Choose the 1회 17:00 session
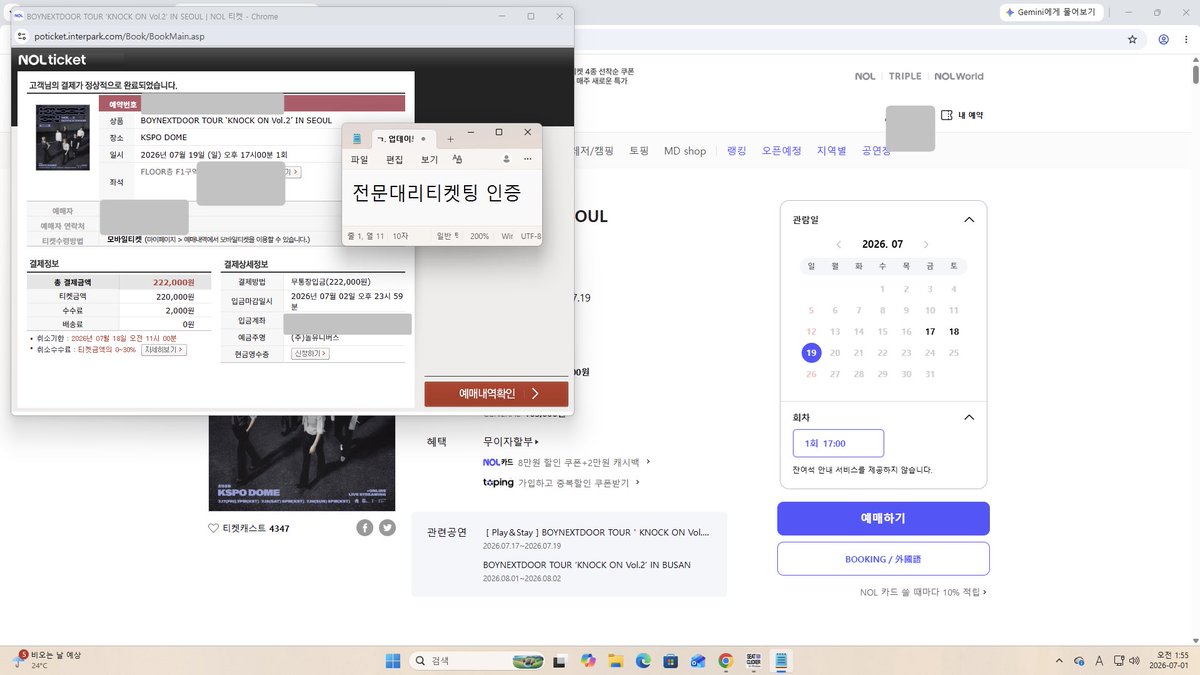 (838, 443)
